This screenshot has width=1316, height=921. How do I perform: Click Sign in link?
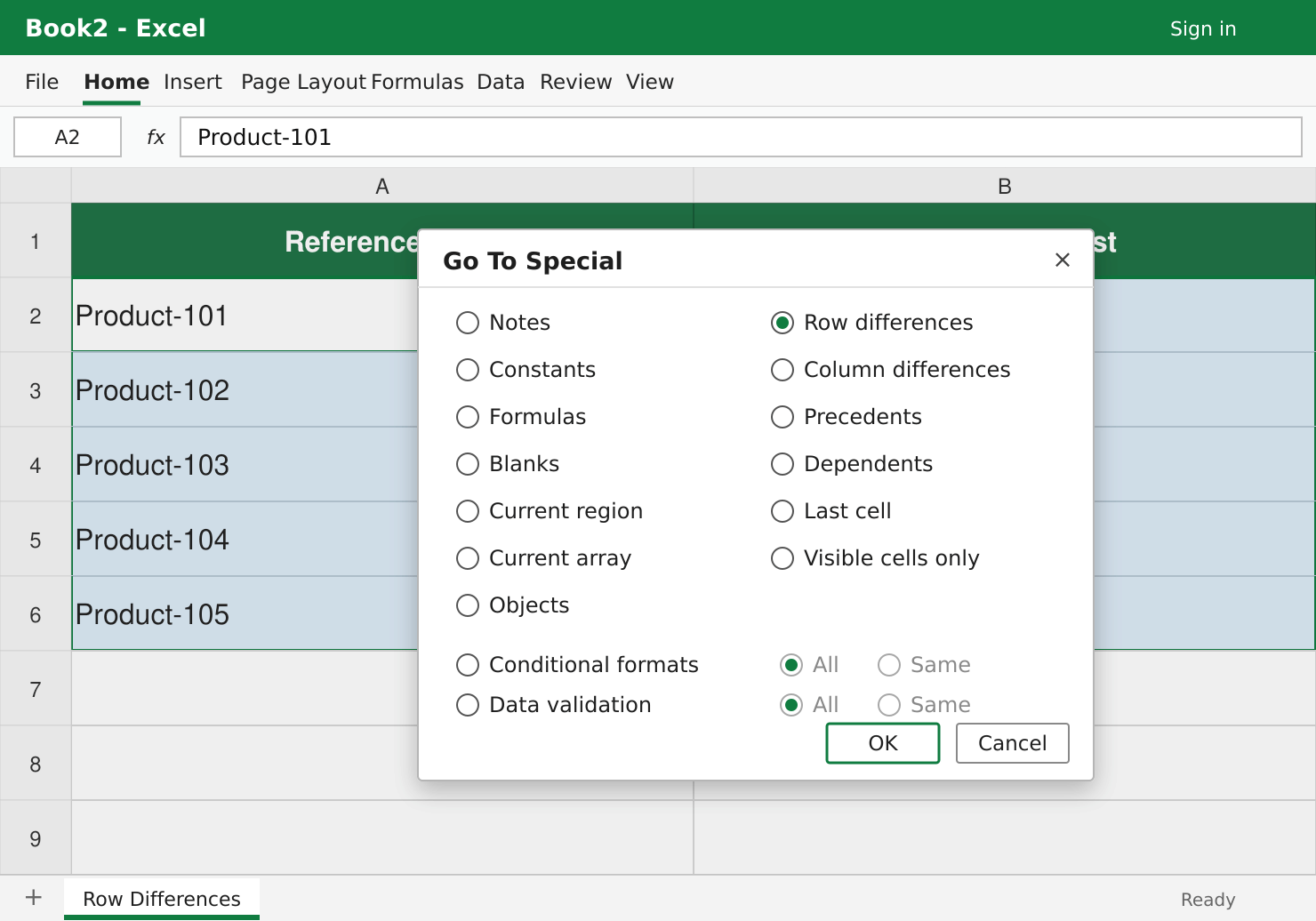[1203, 28]
